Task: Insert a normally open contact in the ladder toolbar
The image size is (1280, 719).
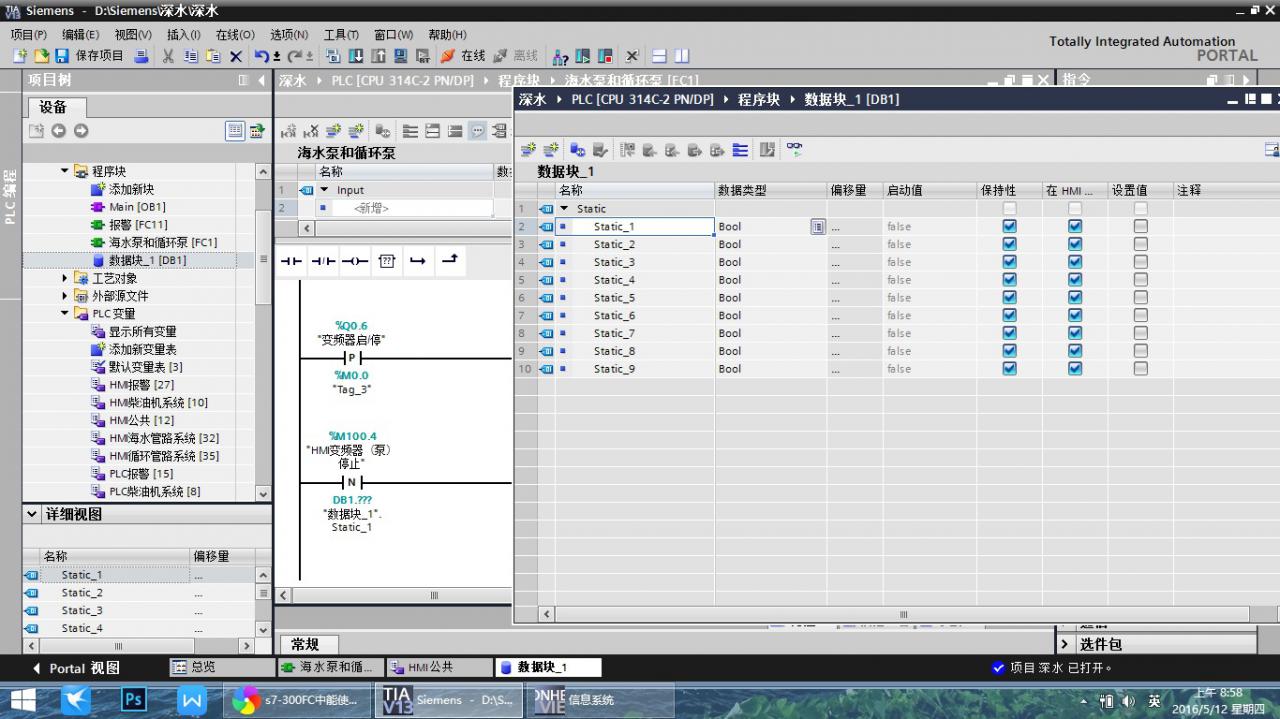Action: click(x=291, y=261)
